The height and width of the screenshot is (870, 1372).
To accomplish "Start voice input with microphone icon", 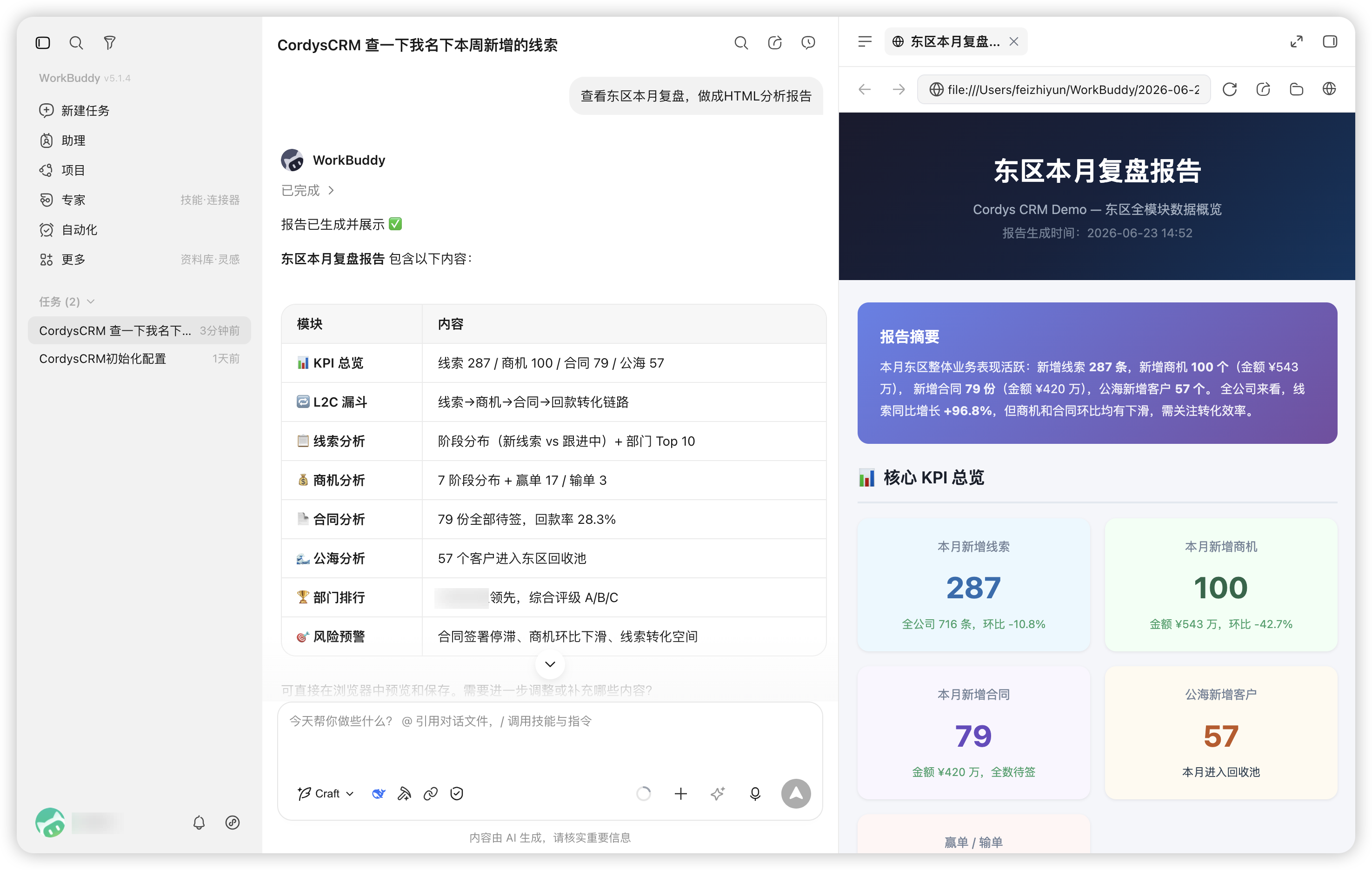I will [755, 794].
